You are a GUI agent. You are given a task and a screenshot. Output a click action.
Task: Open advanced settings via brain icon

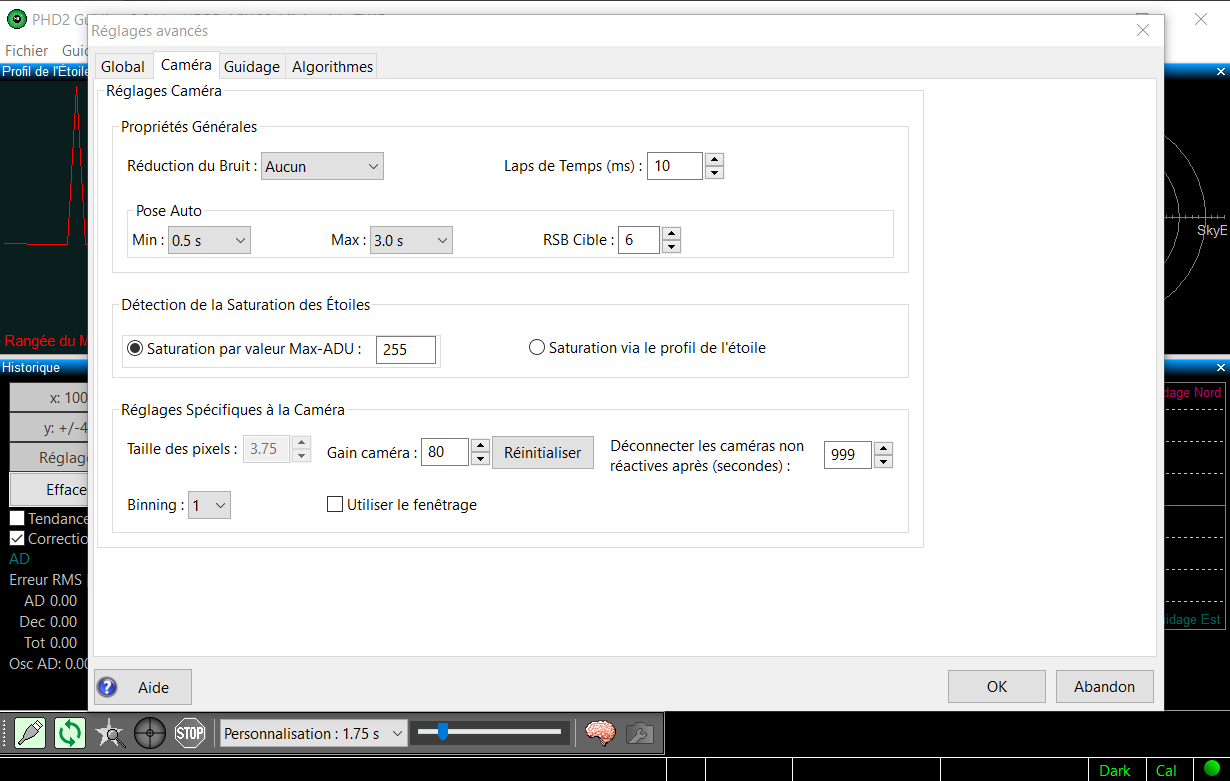click(600, 733)
